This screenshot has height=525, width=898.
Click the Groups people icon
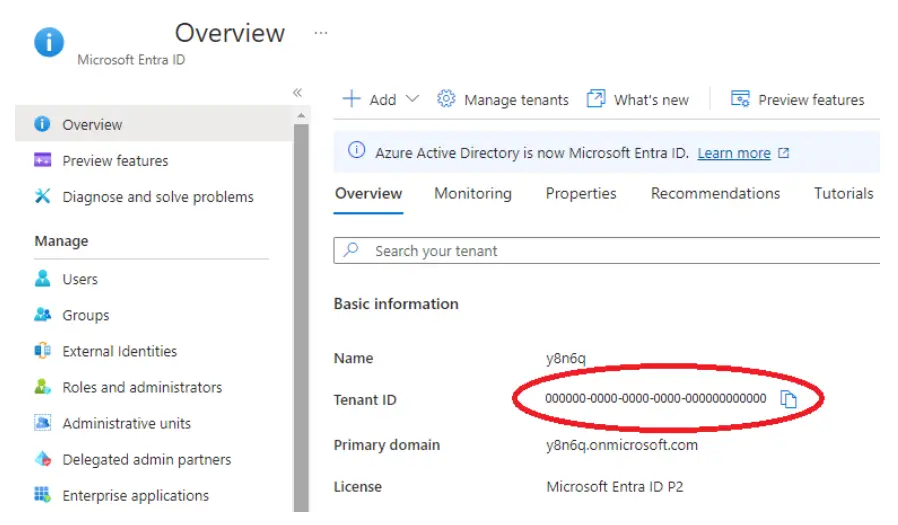(x=42, y=314)
